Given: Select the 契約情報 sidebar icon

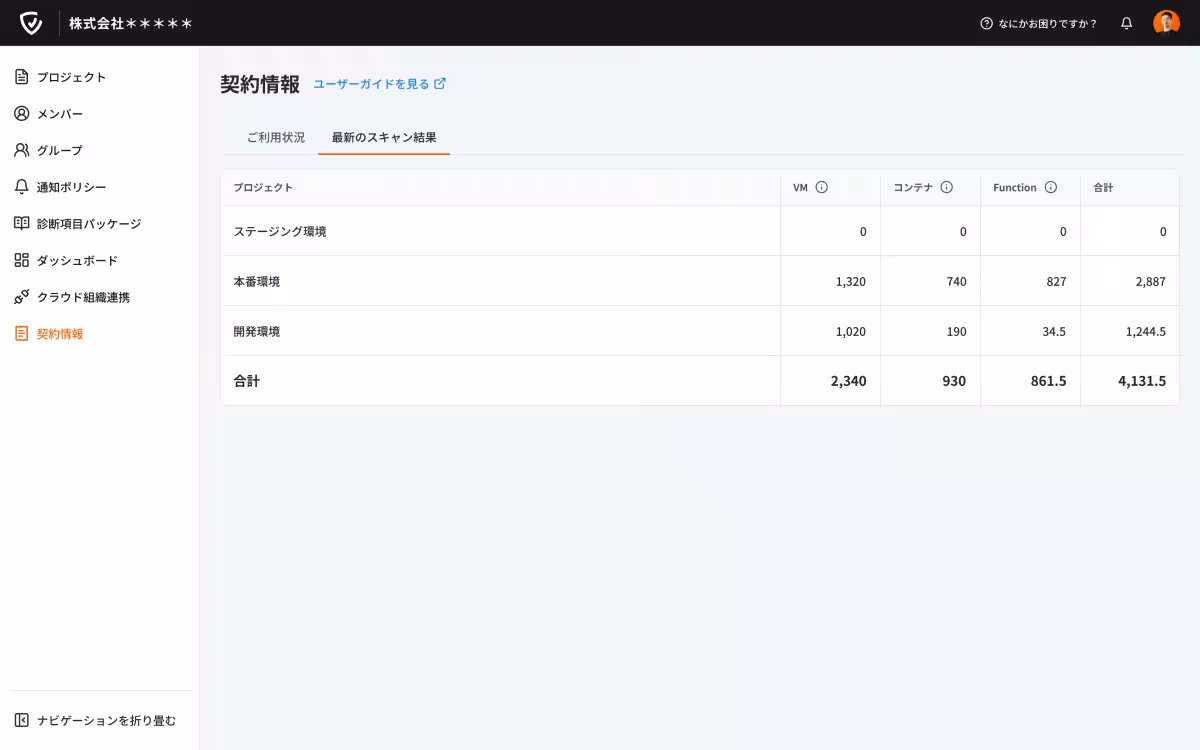Looking at the screenshot, I should [21, 334].
